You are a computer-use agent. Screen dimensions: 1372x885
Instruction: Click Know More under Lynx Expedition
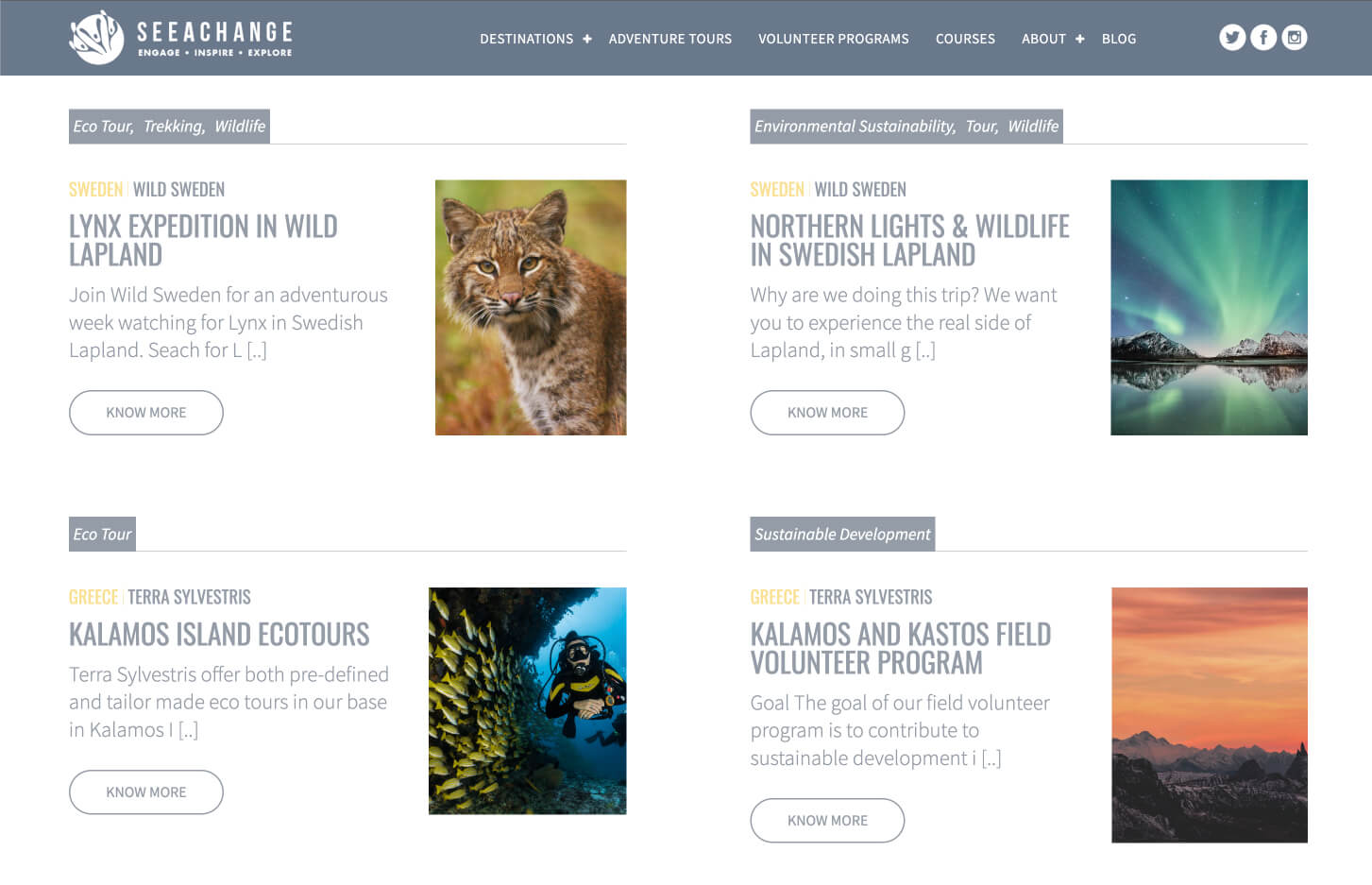click(146, 413)
